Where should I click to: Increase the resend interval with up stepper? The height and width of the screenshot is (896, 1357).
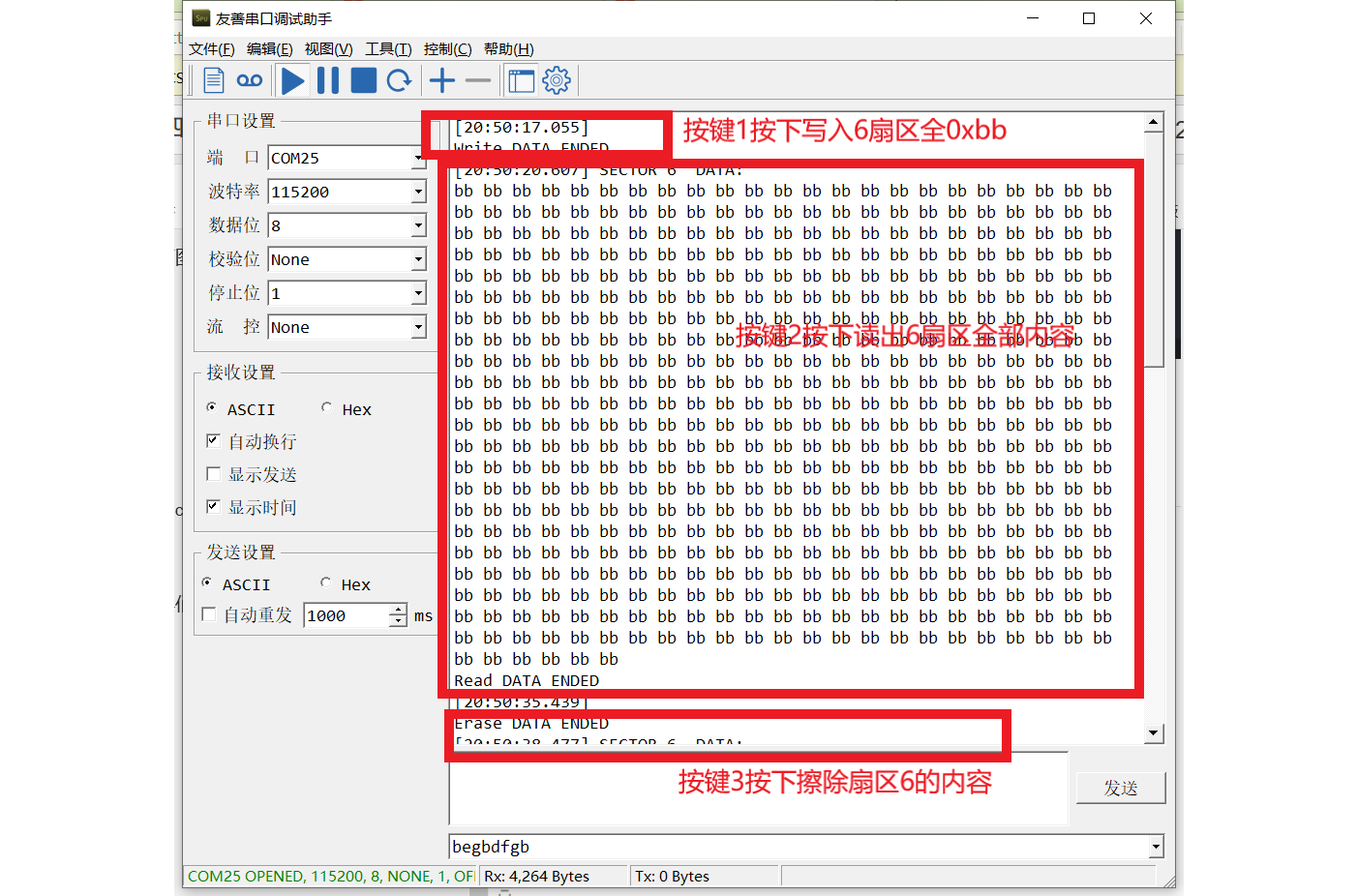point(398,610)
